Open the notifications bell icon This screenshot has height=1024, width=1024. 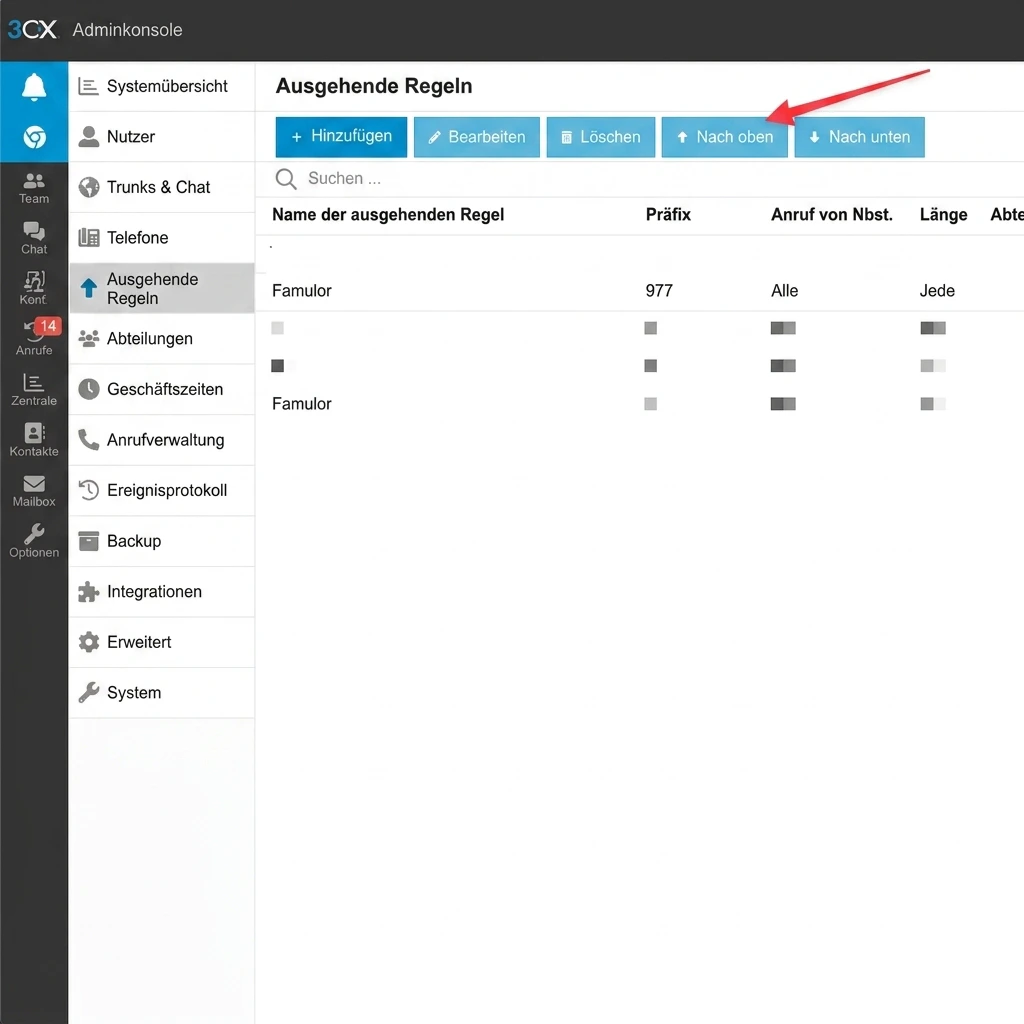coord(34,87)
